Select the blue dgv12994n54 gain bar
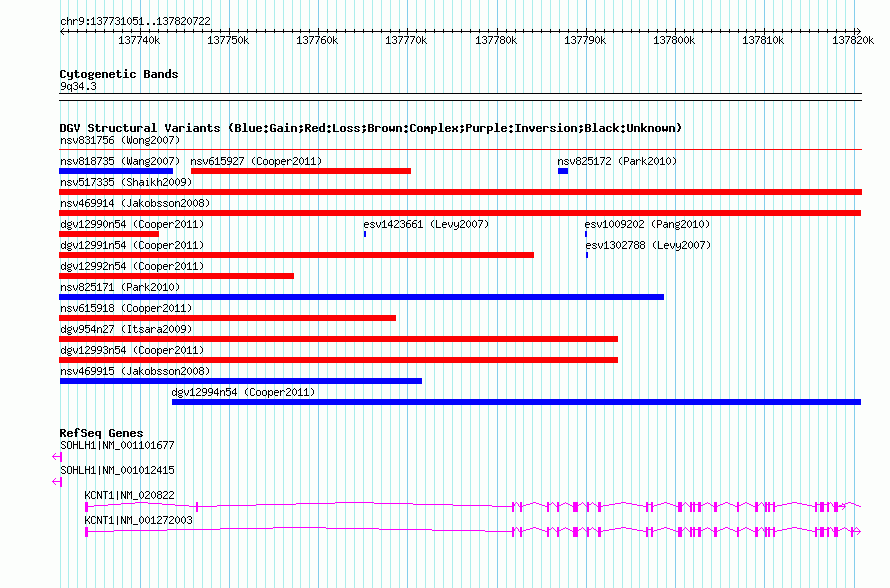The width and height of the screenshot is (890, 588). pyautogui.click(x=517, y=402)
